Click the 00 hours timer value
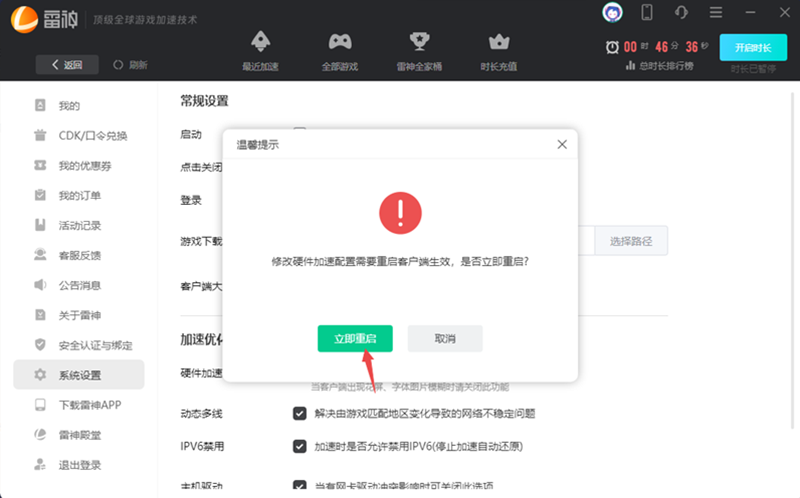Viewport: 800px width, 498px height. 630,47
